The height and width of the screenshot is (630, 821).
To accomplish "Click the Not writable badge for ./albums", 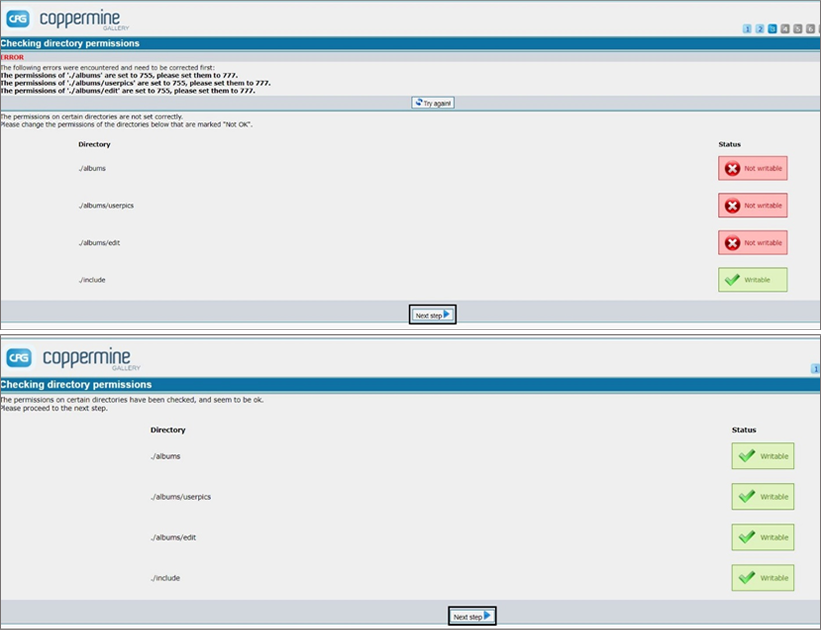I will [752, 168].
